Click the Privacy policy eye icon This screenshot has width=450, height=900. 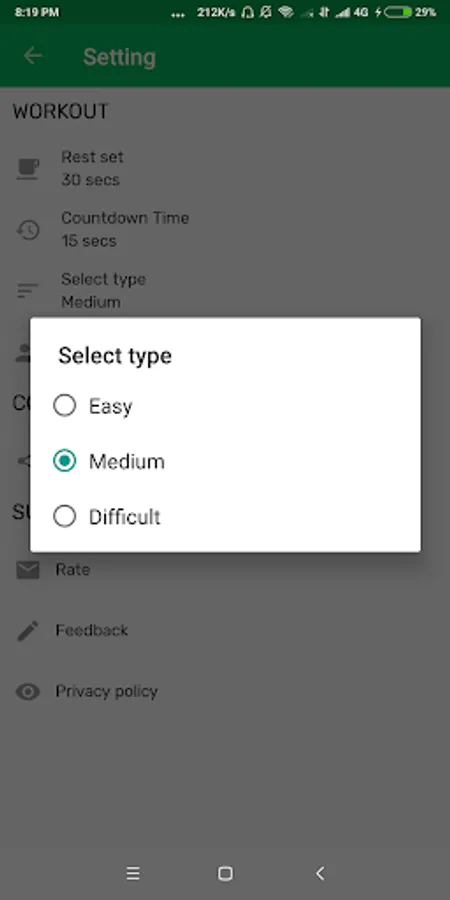pyautogui.click(x=28, y=691)
